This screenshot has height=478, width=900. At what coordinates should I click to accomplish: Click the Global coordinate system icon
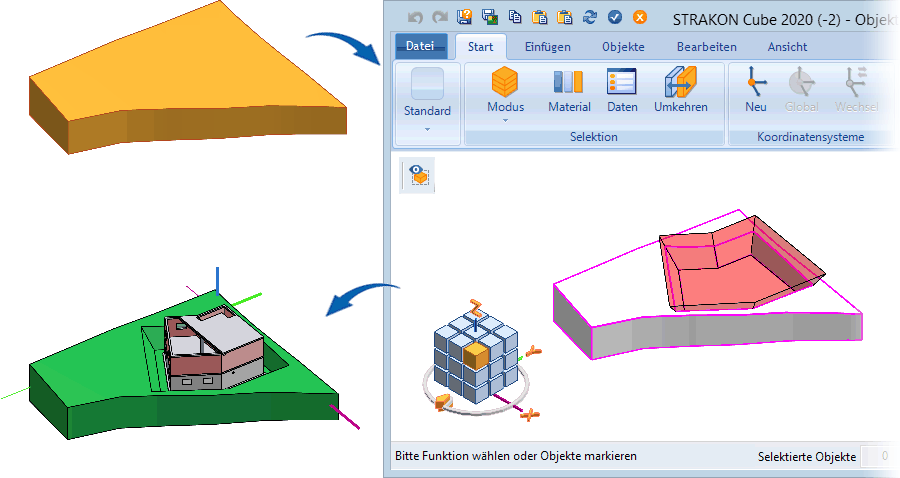801,84
